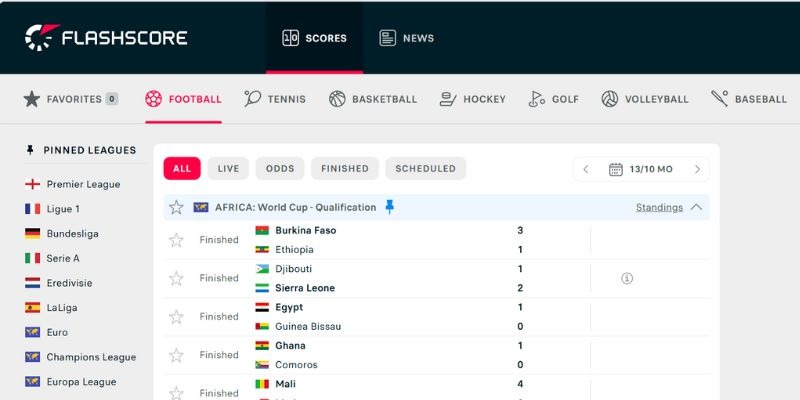
Task: Open the Golf sport section
Action: [553, 99]
